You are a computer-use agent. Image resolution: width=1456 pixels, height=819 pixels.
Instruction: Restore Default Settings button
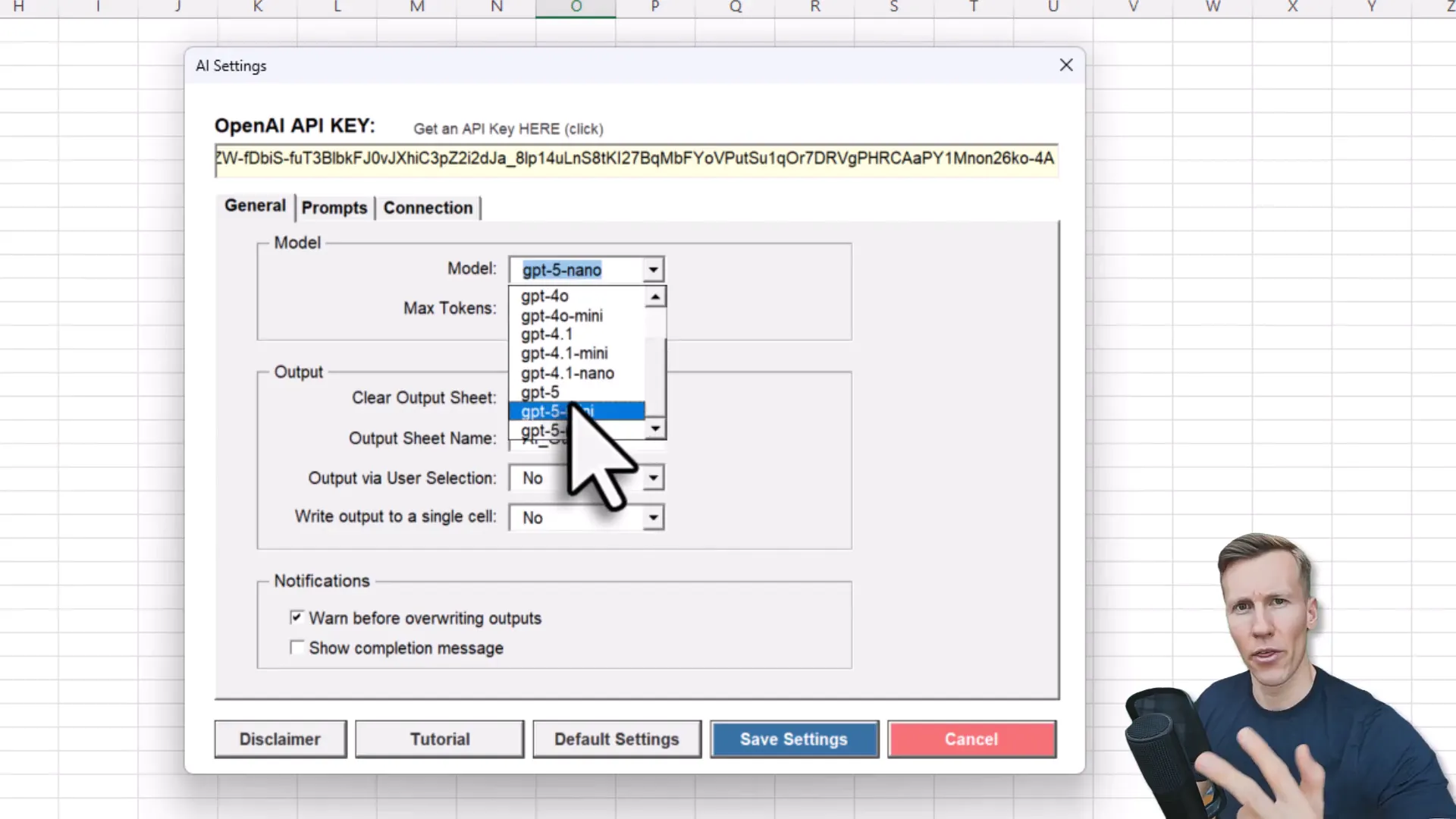[x=617, y=739]
